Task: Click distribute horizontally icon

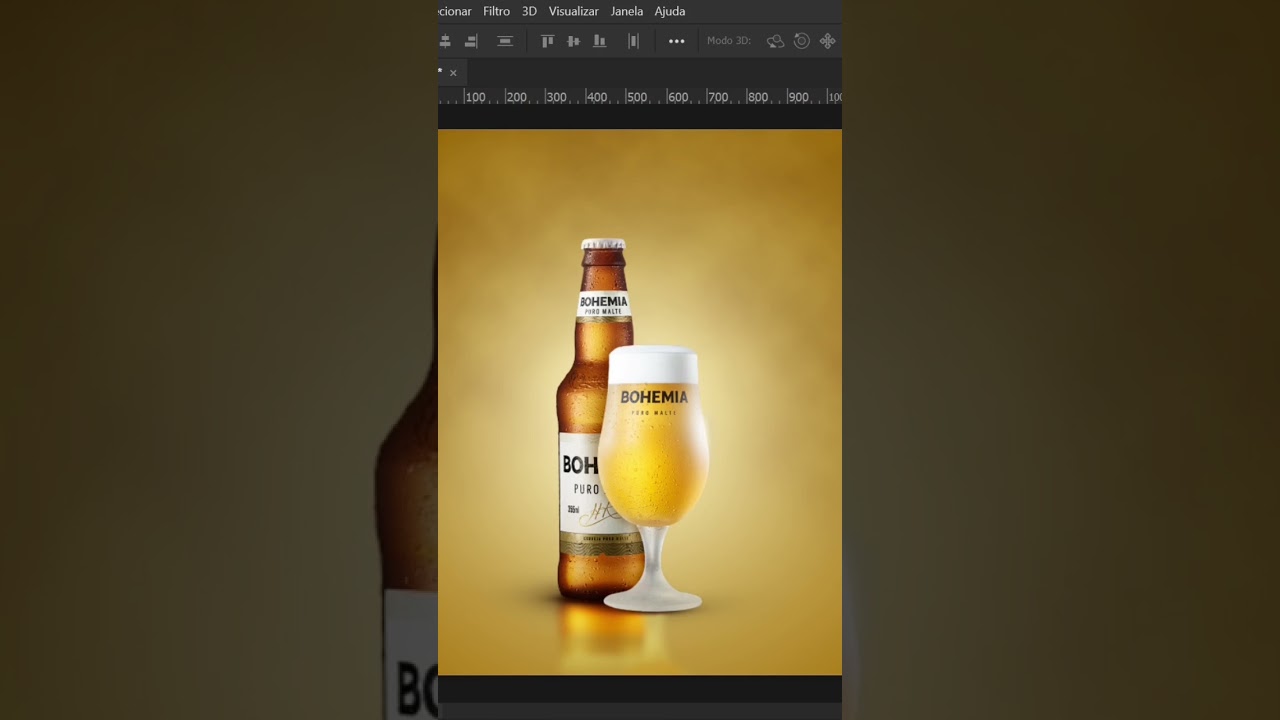Action: (633, 41)
